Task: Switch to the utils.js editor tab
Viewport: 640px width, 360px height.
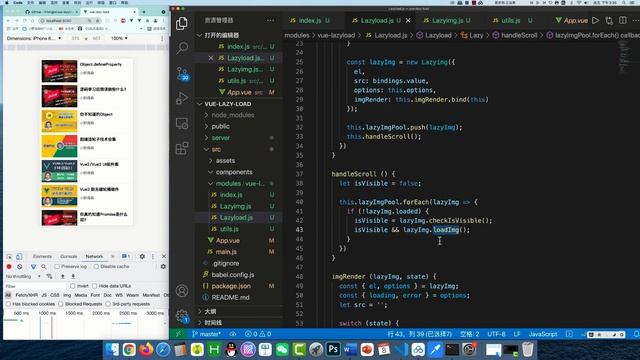Action: click(x=511, y=20)
